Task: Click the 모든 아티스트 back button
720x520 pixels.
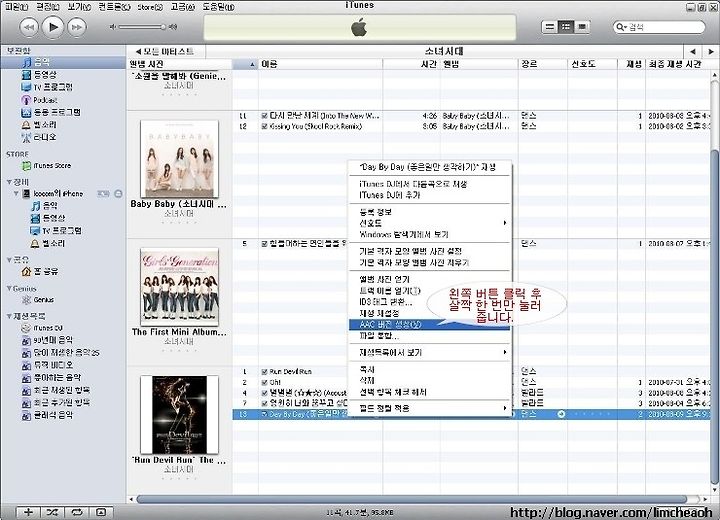Action: pos(165,51)
